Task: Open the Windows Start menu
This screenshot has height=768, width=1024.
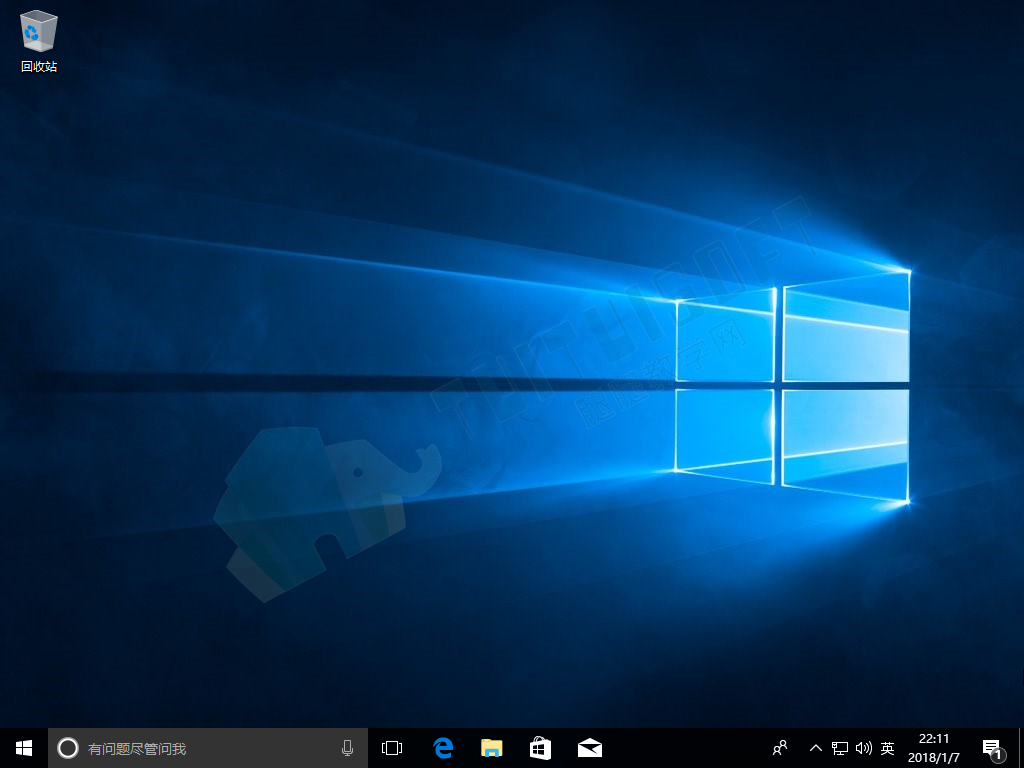Action: click(24, 748)
